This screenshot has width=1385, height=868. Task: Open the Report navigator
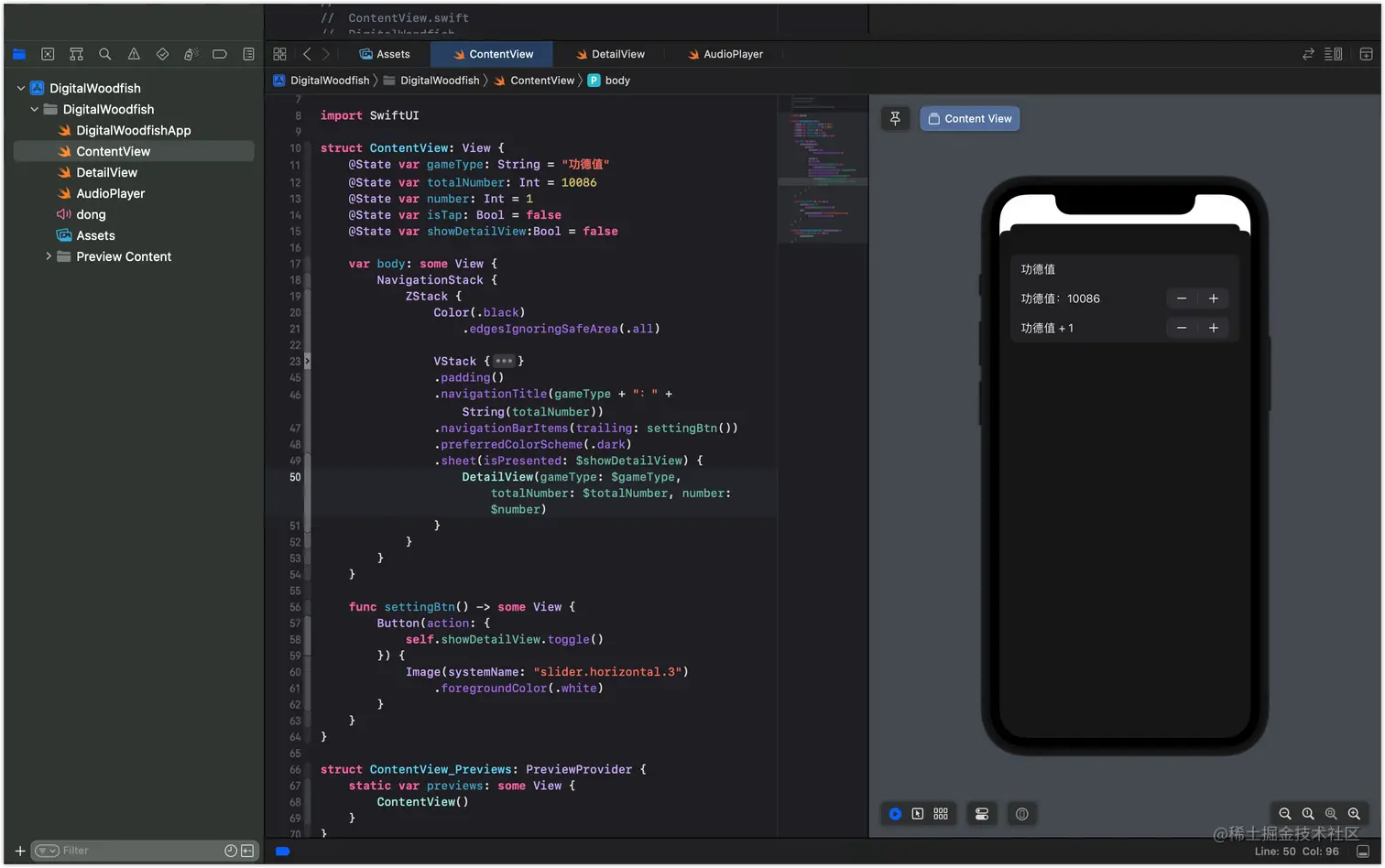coord(248,54)
